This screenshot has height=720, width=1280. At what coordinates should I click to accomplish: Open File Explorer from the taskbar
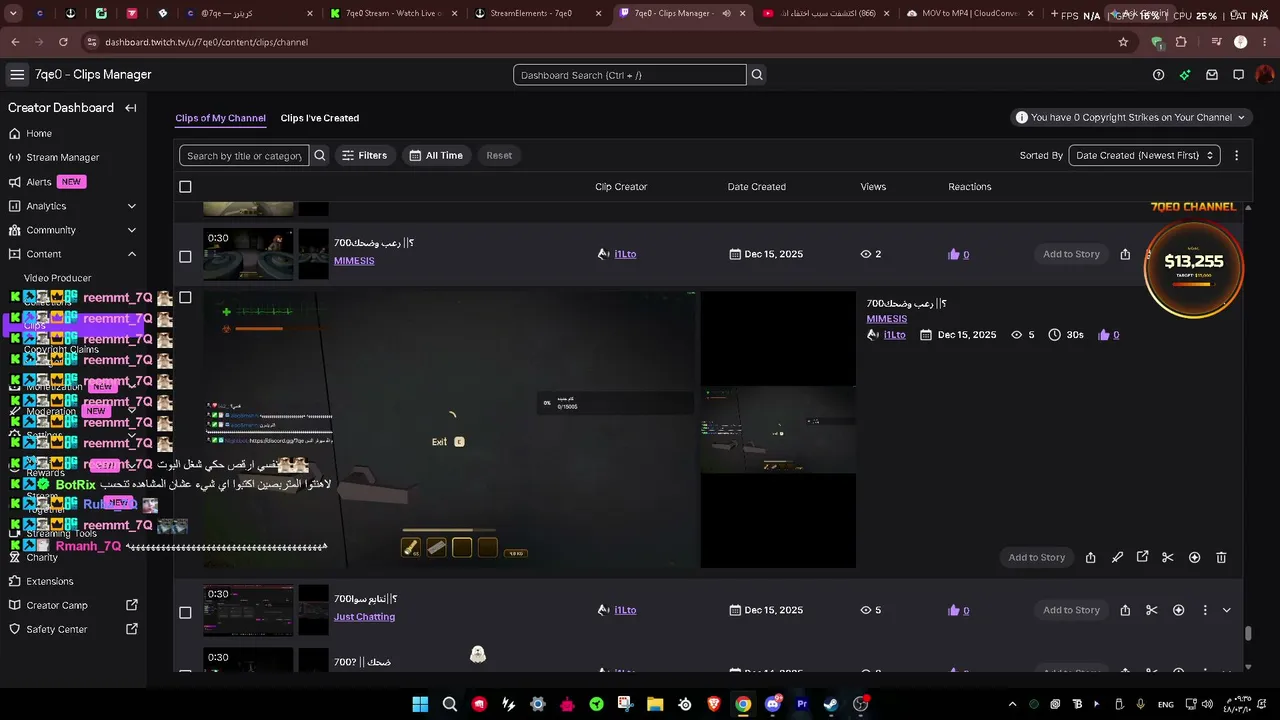pos(655,704)
